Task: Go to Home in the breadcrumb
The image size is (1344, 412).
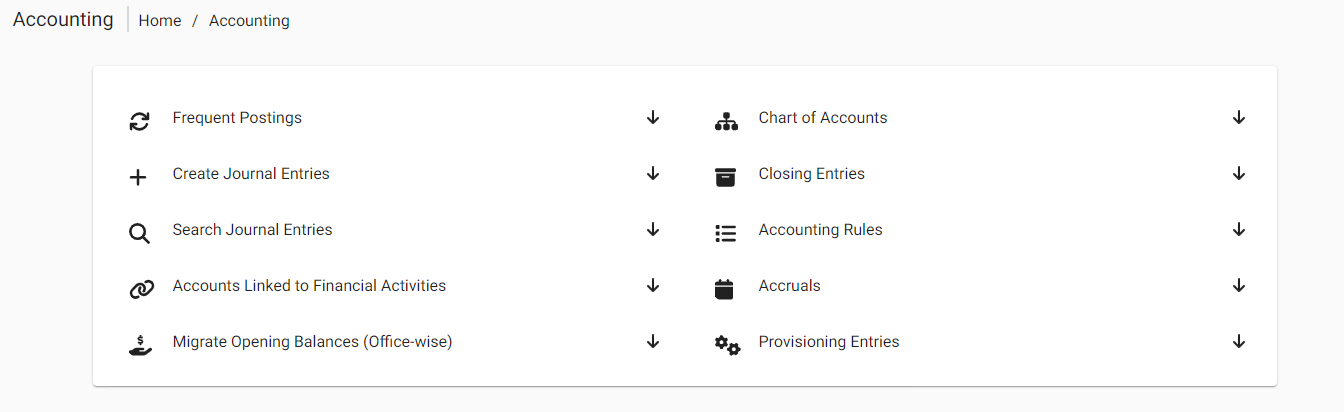Action: (x=160, y=21)
